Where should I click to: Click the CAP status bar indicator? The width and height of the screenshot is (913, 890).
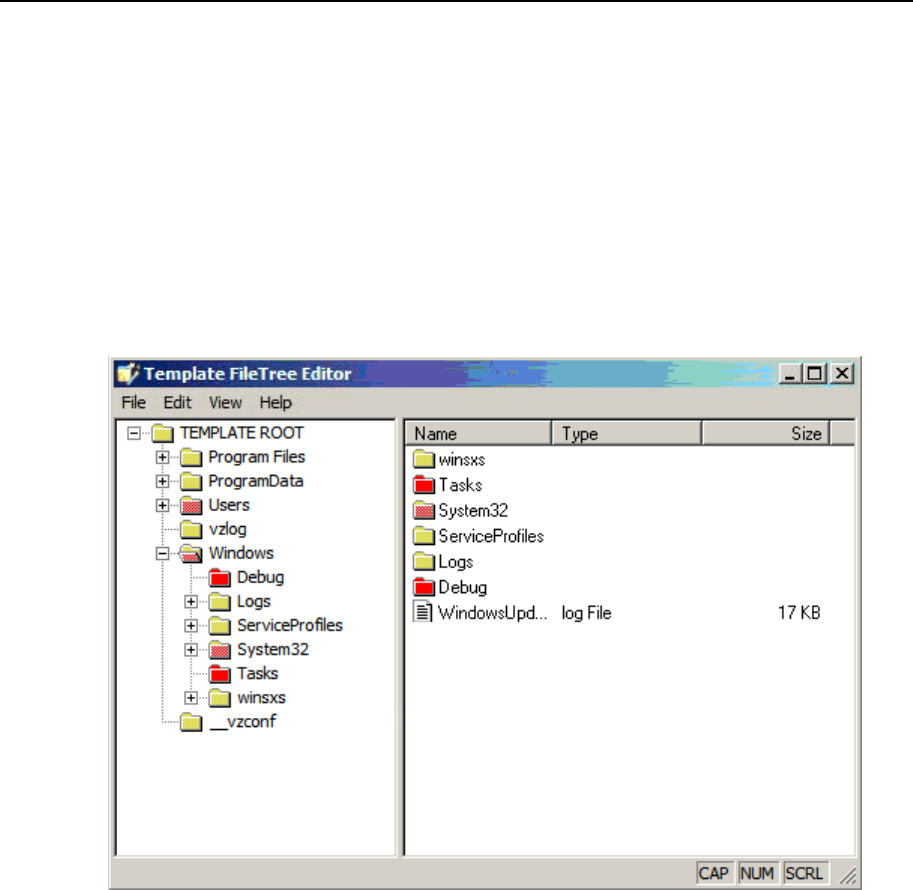713,873
